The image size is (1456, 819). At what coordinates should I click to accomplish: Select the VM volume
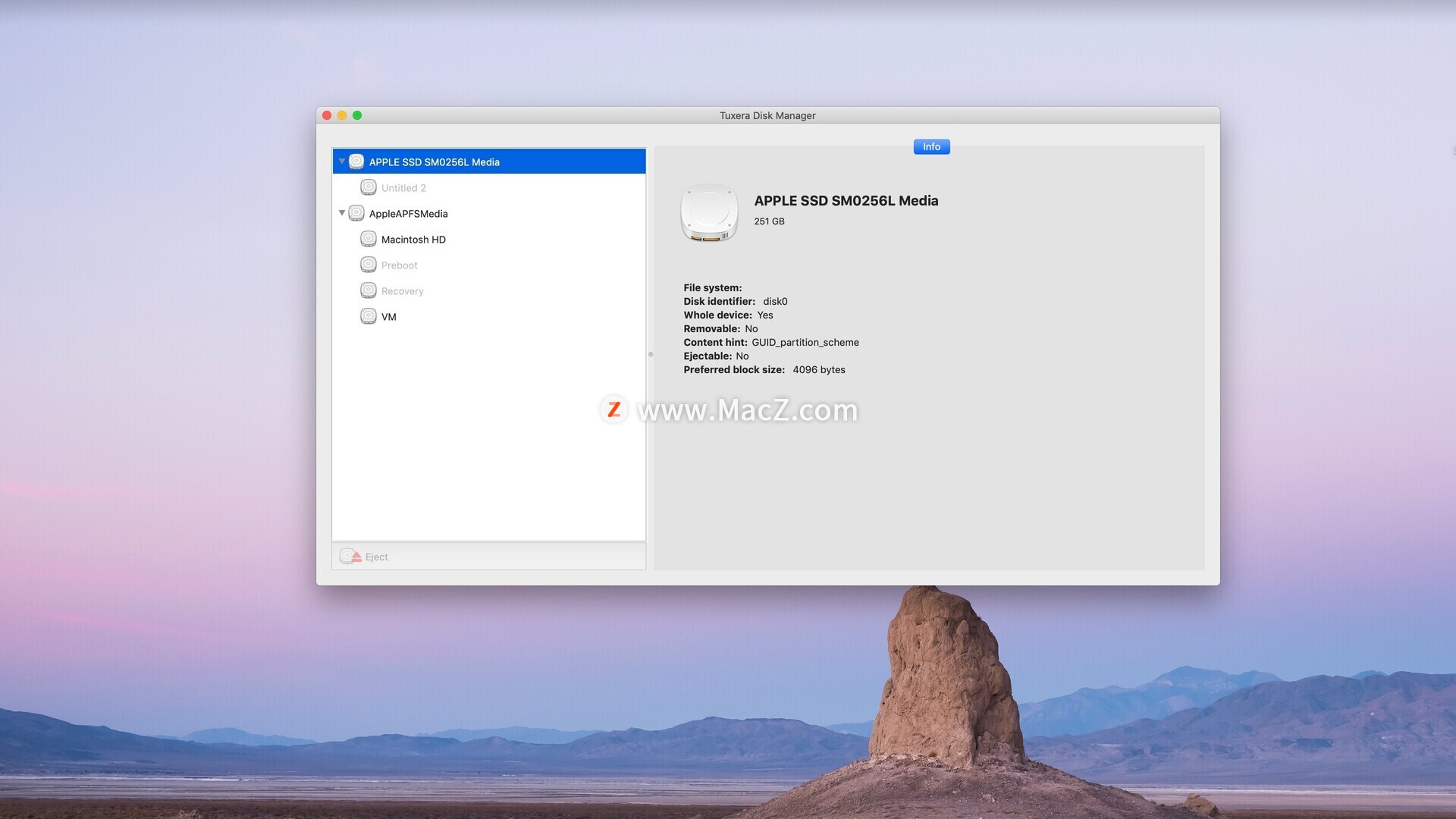pyautogui.click(x=489, y=316)
